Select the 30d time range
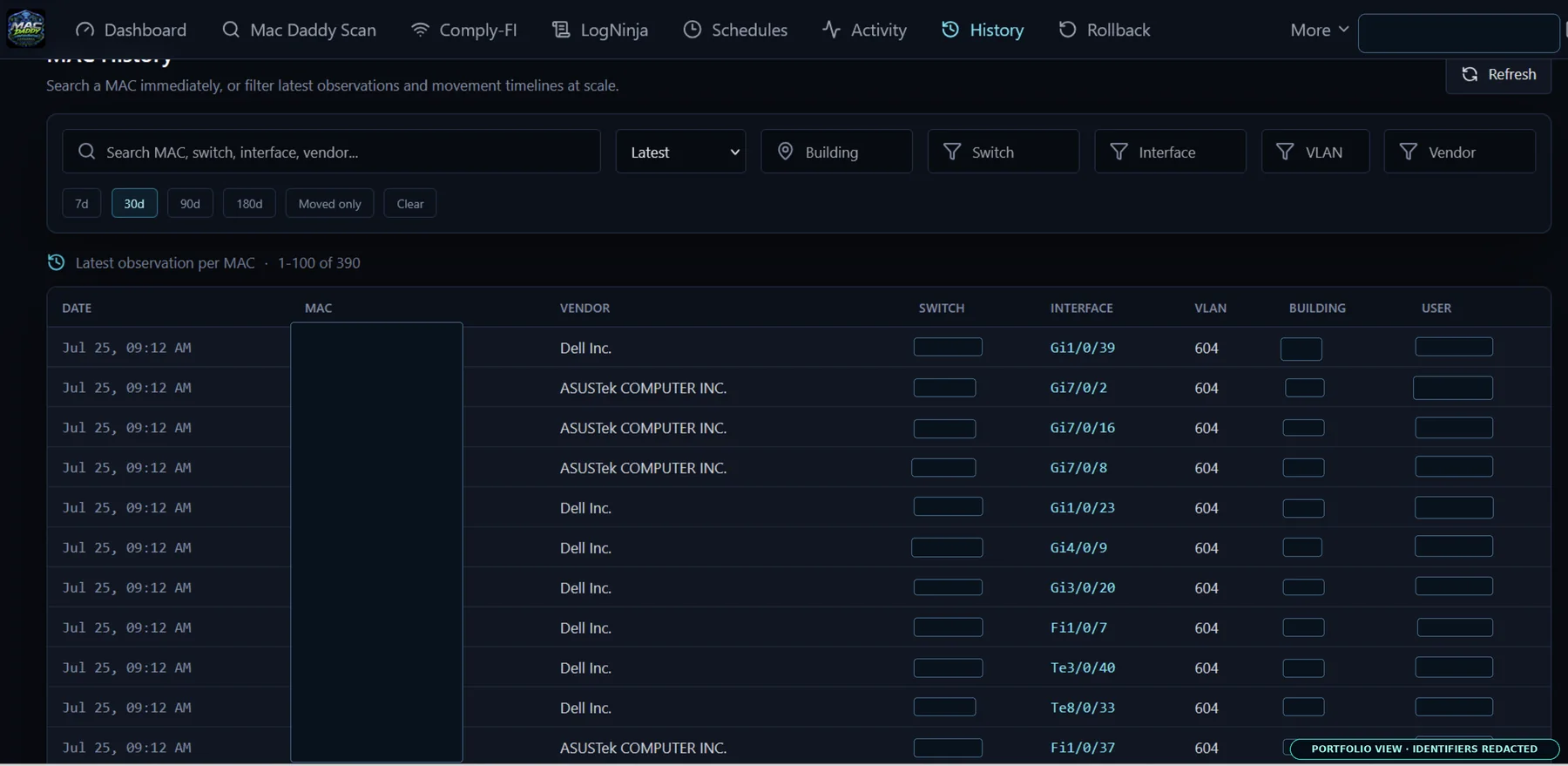1568x766 pixels. (x=134, y=203)
